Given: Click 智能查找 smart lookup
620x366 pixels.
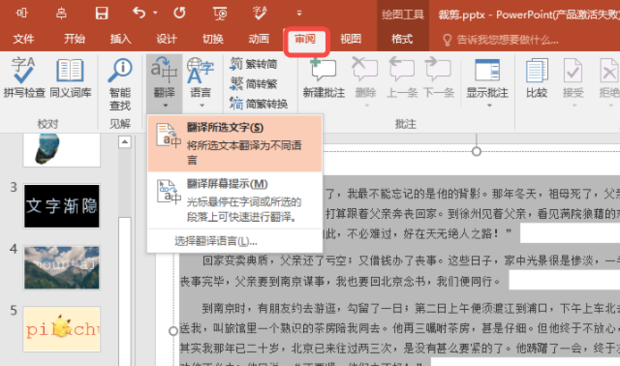Looking at the screenshot, I should (120, 85).
